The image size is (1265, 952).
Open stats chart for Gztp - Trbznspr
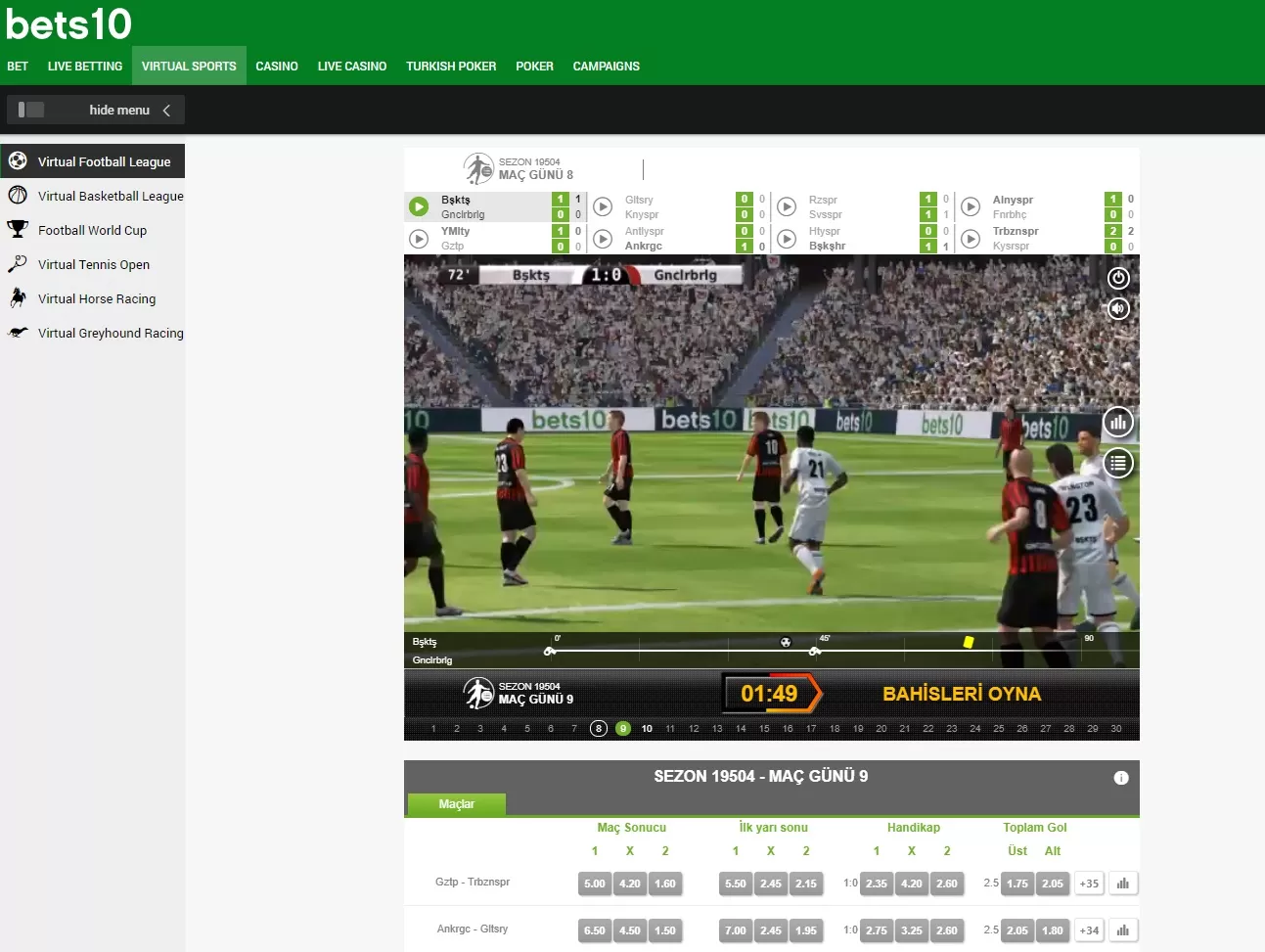pyautogui.click(x=1123, y=884)
